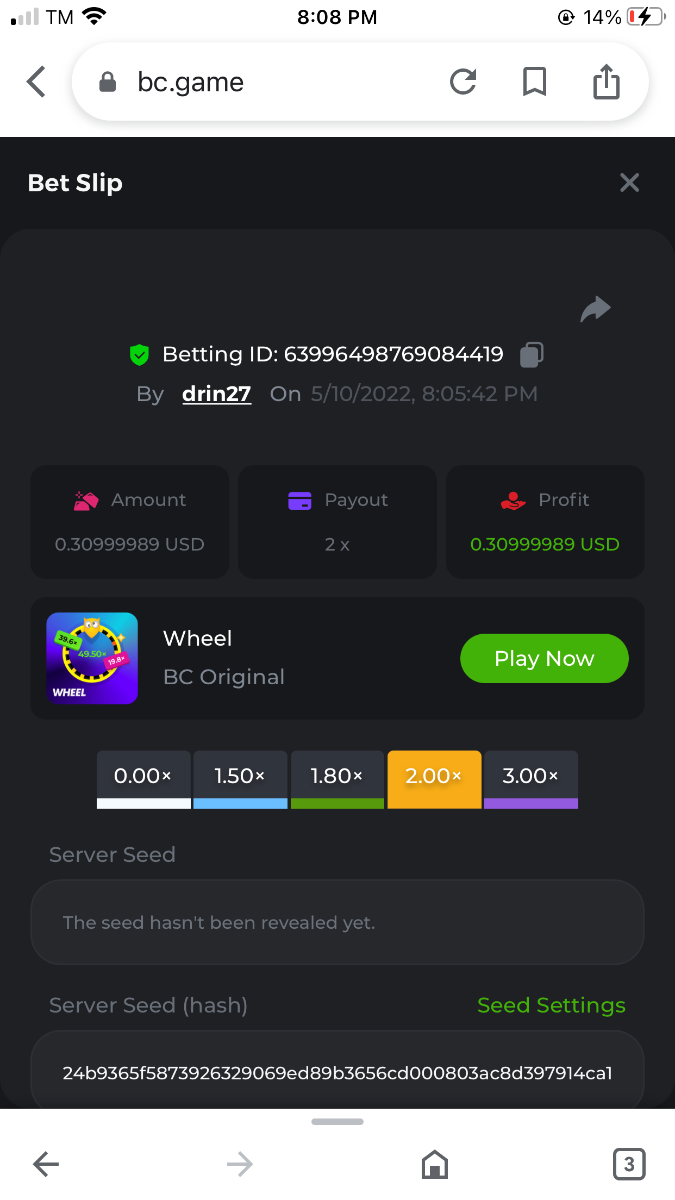Tap the green verified shield icon
Viewport: 675px width, 1200px height.
pos(139,354)
